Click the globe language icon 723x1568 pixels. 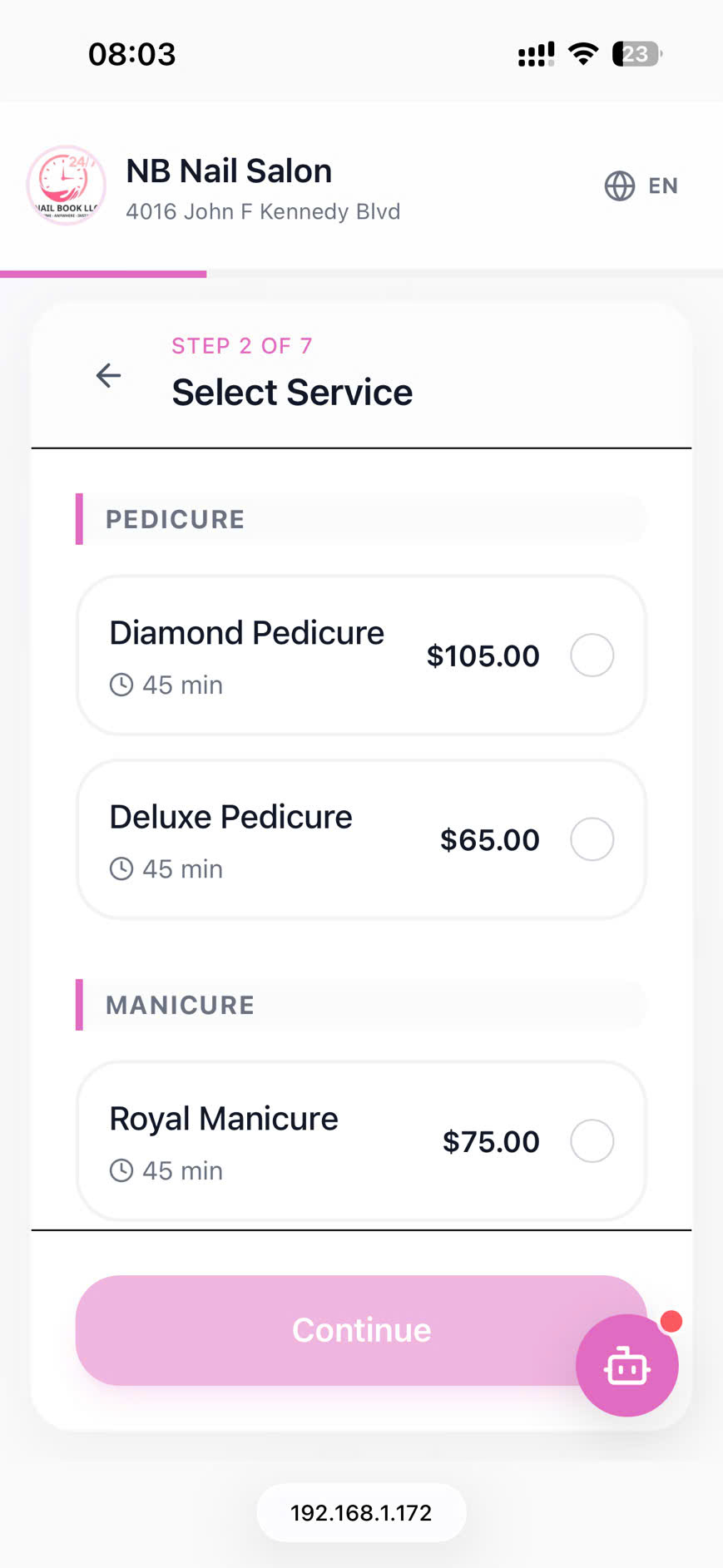619,185
